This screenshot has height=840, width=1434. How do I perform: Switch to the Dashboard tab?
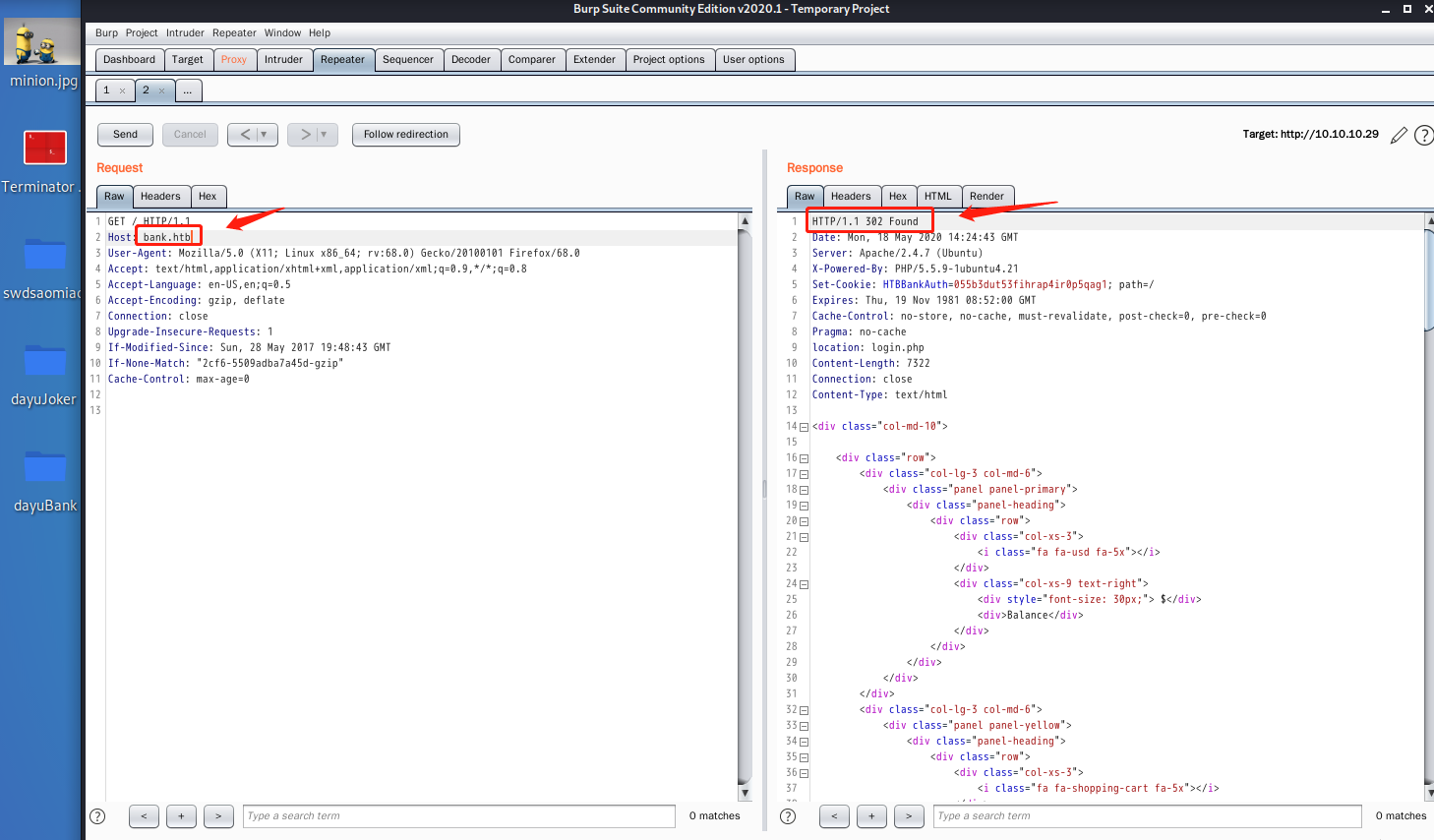(130, 60)
